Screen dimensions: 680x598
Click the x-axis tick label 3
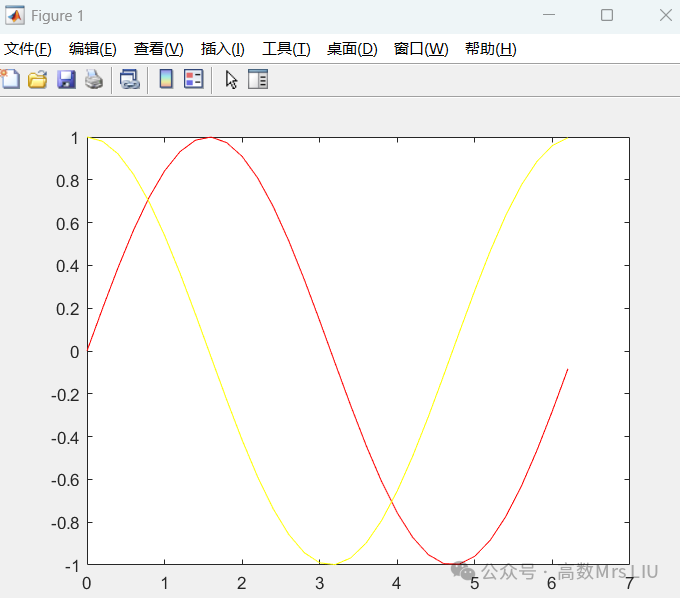[x=320, y=583]
